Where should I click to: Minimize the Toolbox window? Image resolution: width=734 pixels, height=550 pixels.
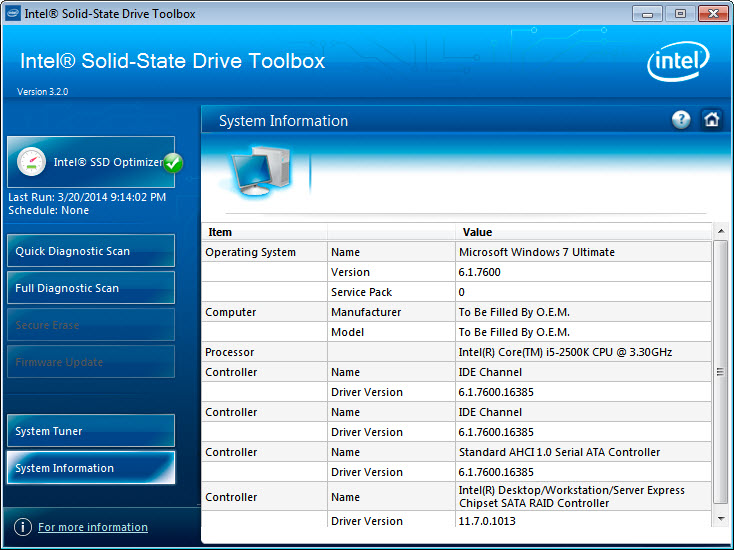pos(647,14)
